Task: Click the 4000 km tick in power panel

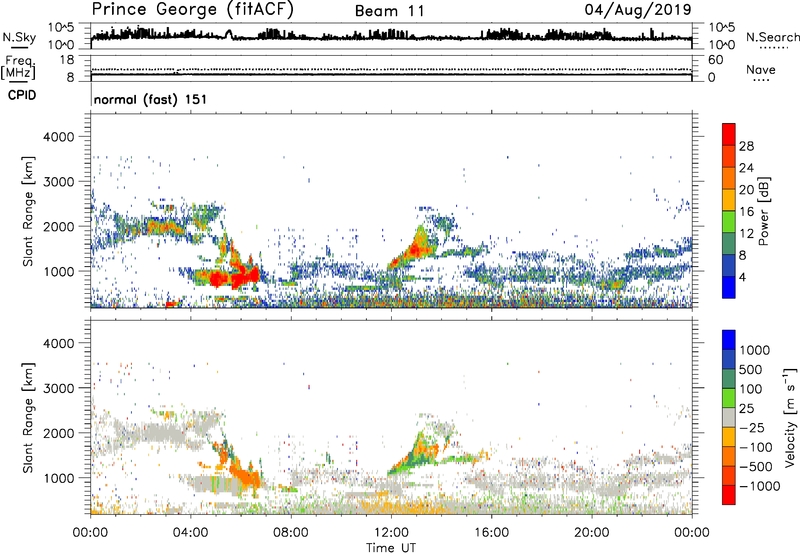Action: (x=59, y=137)
